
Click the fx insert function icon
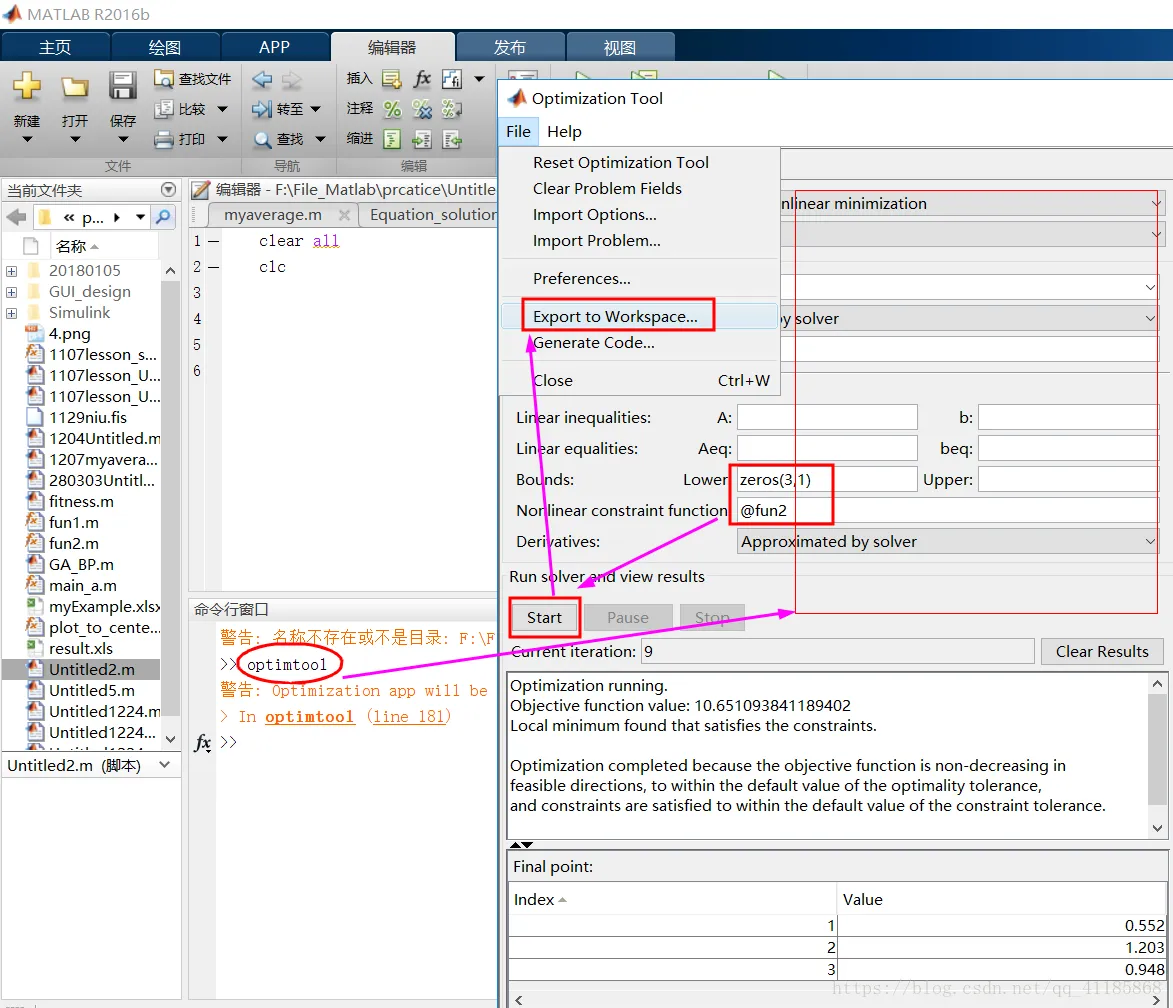pos(423,78)
